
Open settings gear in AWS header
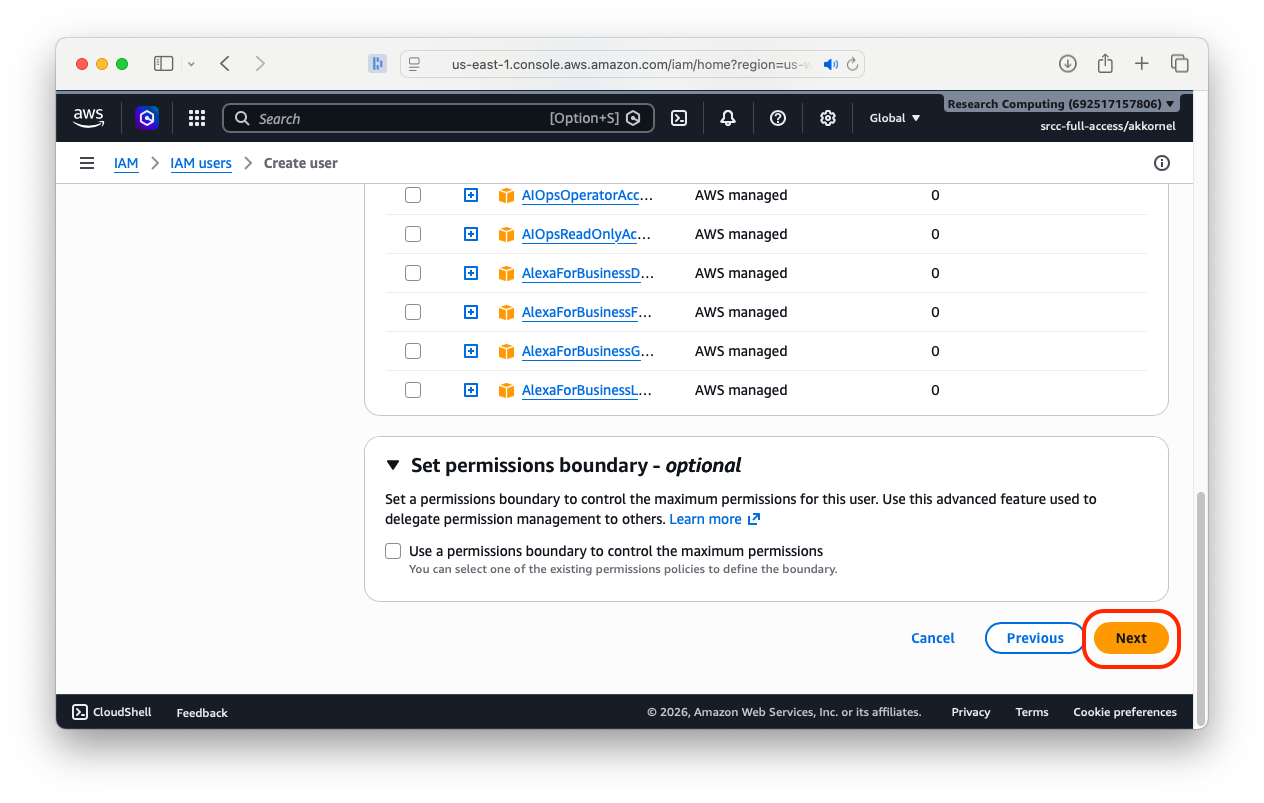[x=828, y=118]
